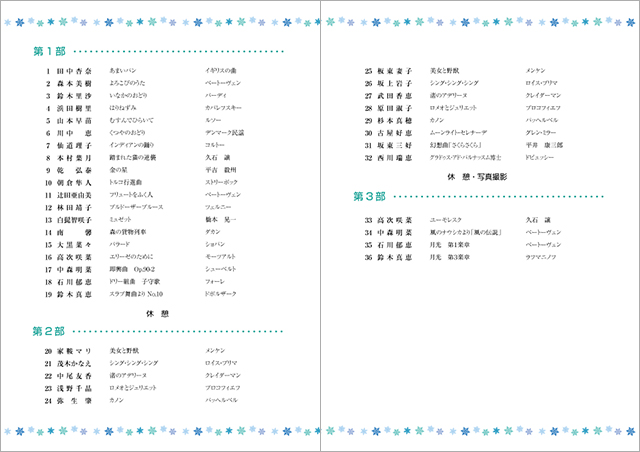Image resolution: width=640 pixels, height=452 pixels.
Task: Select the composer 'デンマーク民謡'
Action: [x=224, y=133]
